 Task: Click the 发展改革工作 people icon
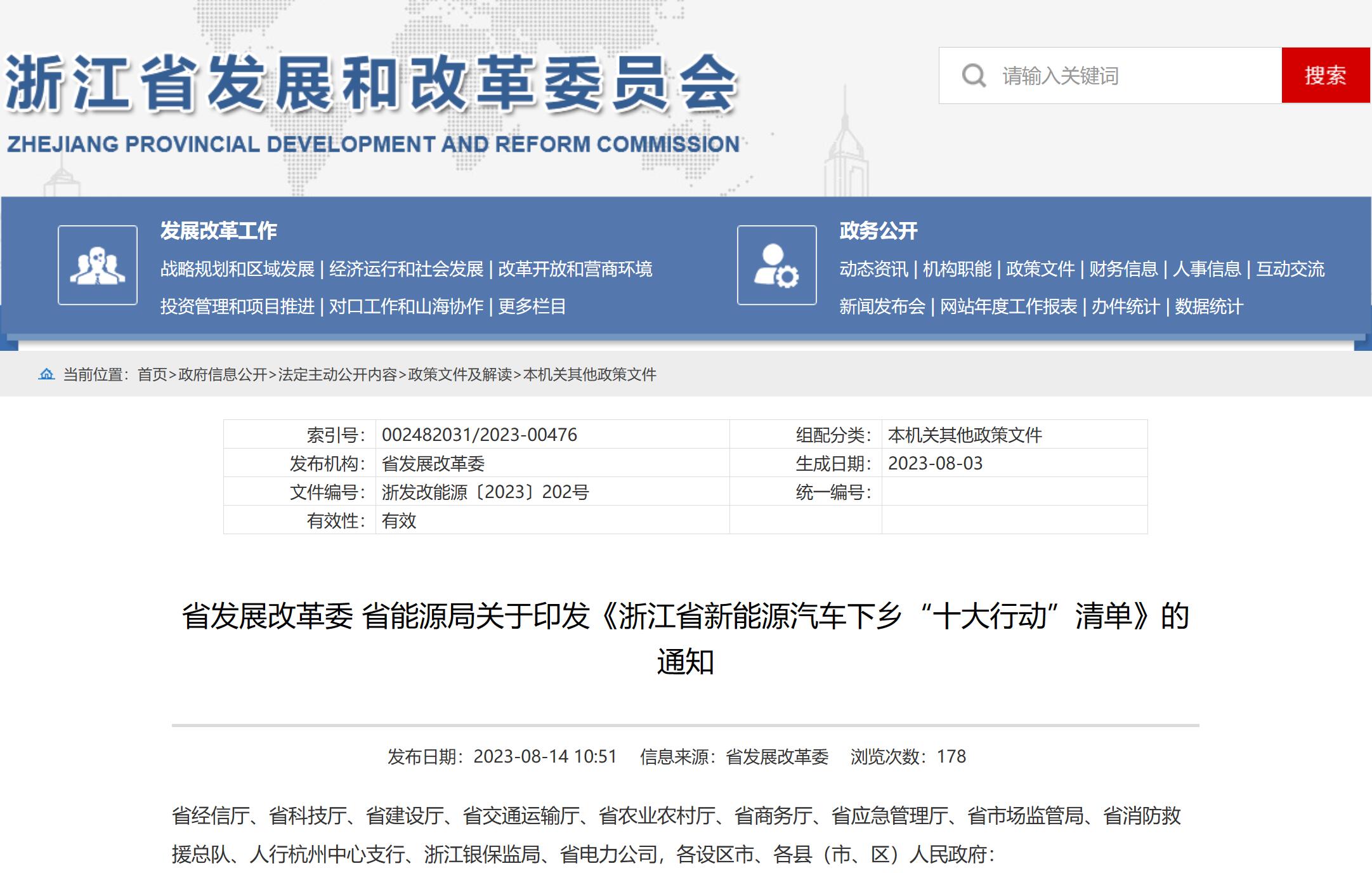tap(98, 265)
